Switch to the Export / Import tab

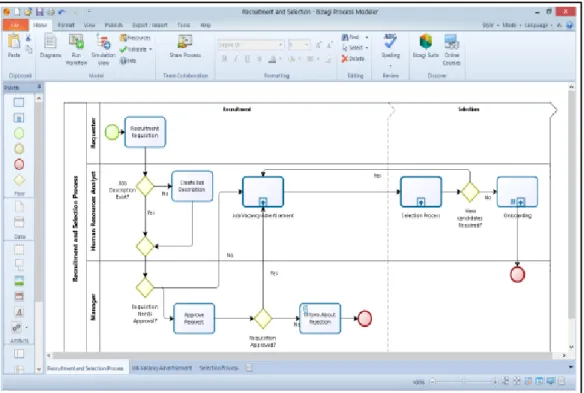(x=150, y=25)
